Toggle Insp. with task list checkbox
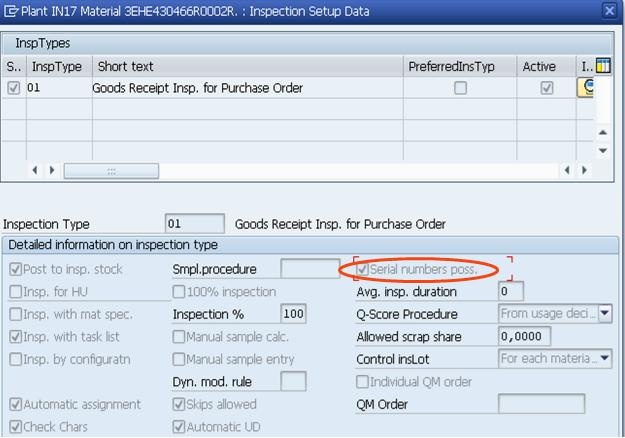 click(15, 337)
